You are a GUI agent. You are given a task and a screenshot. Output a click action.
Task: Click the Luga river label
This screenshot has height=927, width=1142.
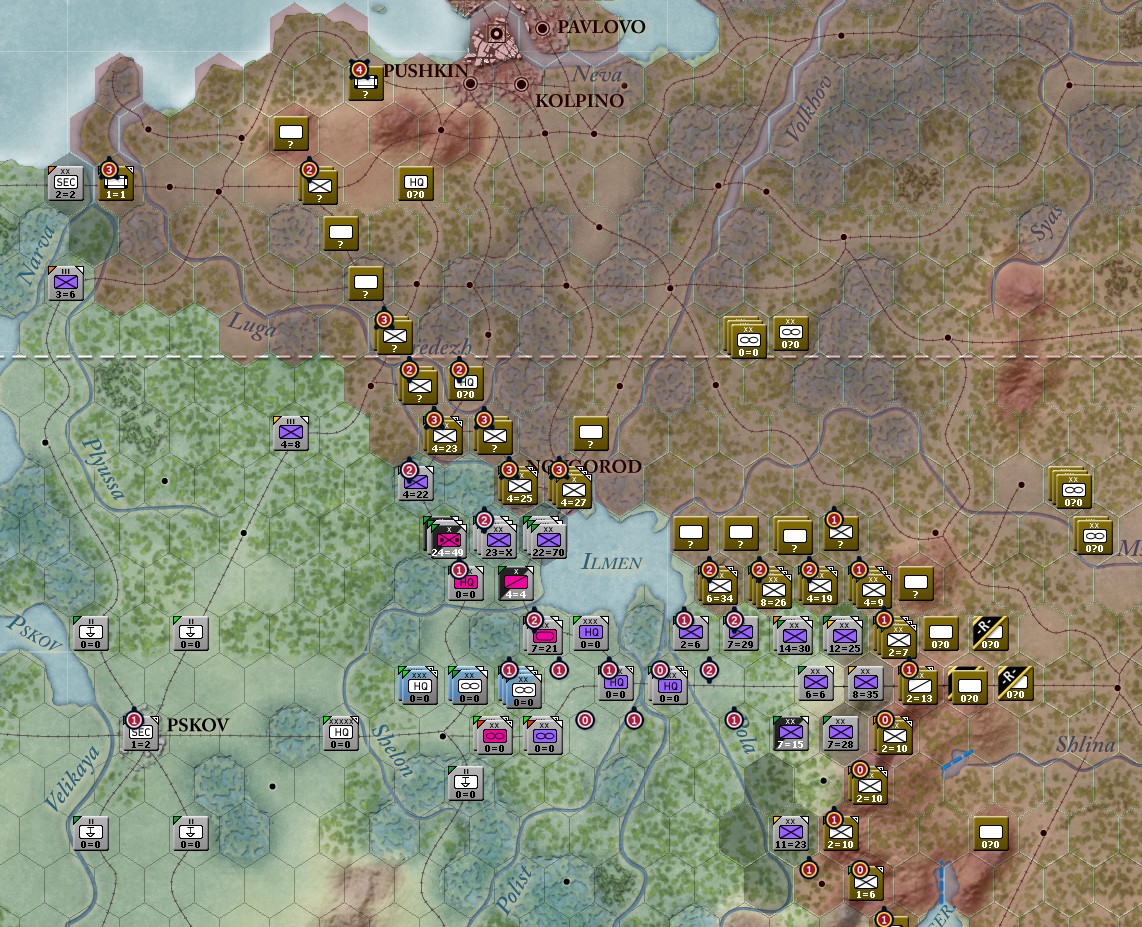pos(252,325)
